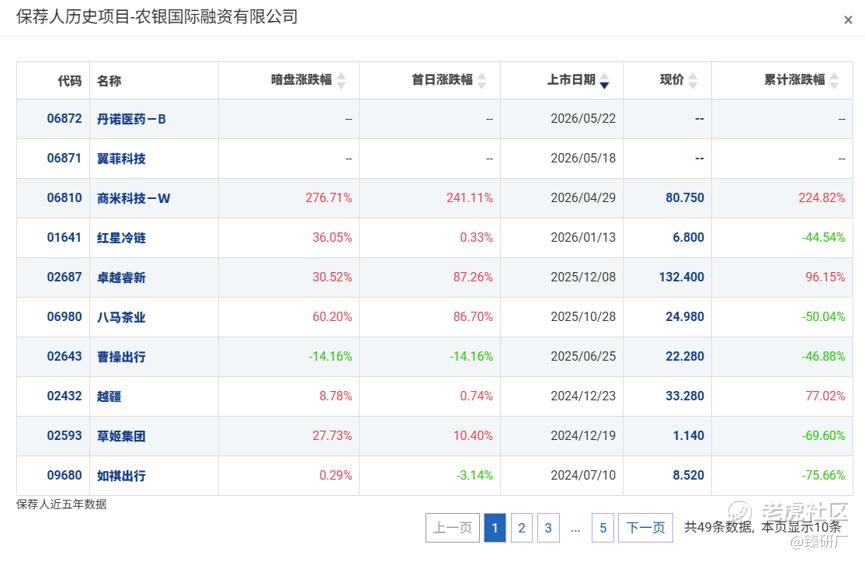Image resolution: width=865 pixels, height=562 pixels.
Task: Open stock link 丹诺医药-B
Action: click(131, 119)
